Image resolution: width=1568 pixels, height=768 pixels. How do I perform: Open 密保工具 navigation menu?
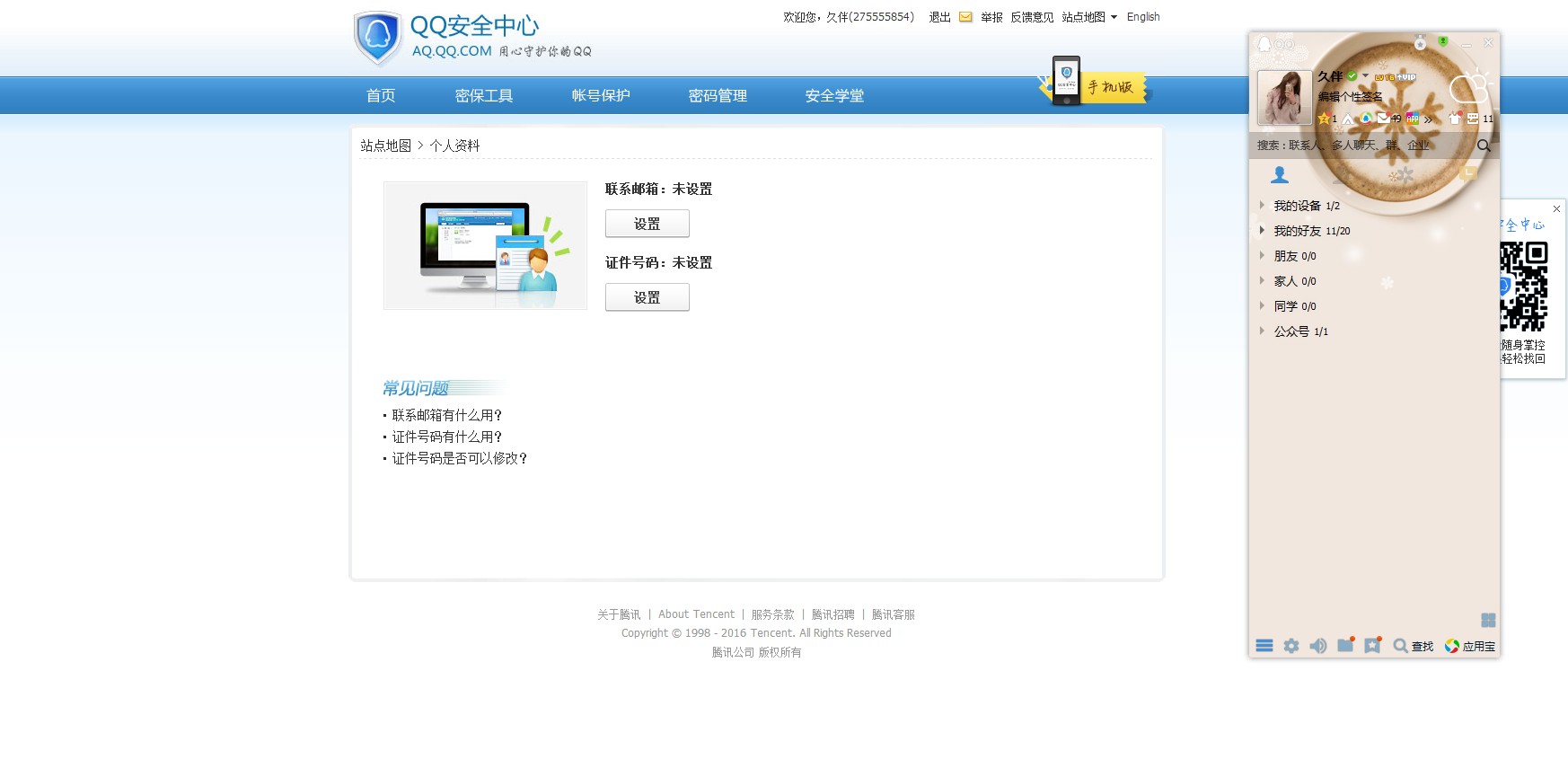(x=484, y=95)
